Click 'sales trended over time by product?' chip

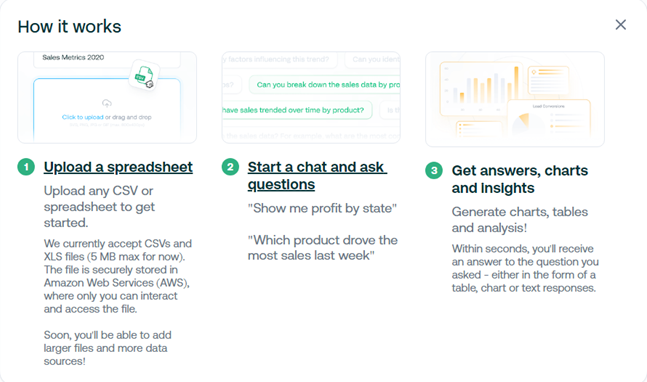[x=297, y=110]
